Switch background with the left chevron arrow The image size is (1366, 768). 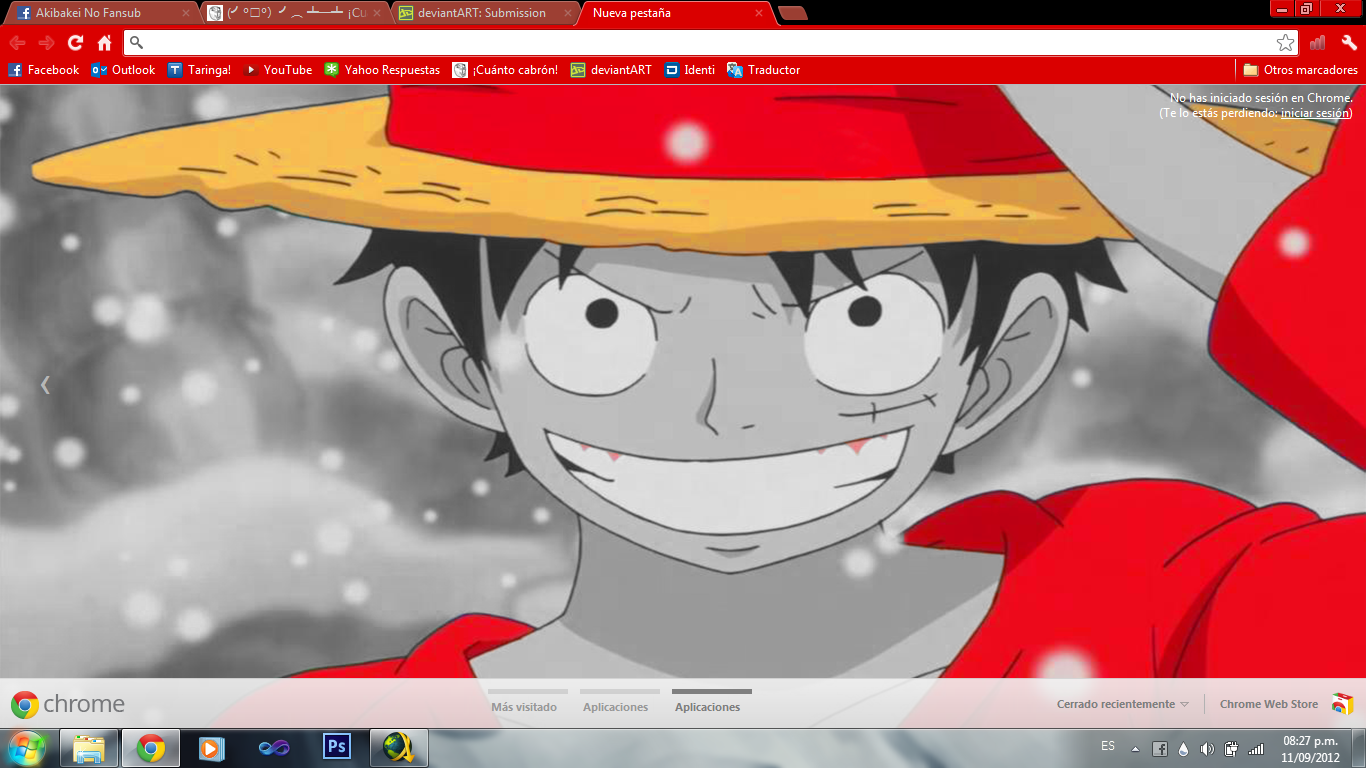(x=45, y=384)
